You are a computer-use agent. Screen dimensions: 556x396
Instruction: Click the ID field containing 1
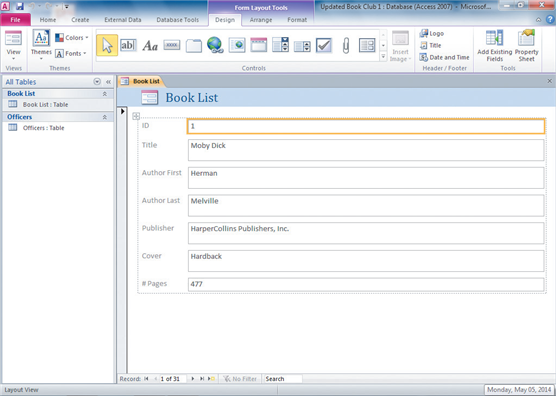366,127
